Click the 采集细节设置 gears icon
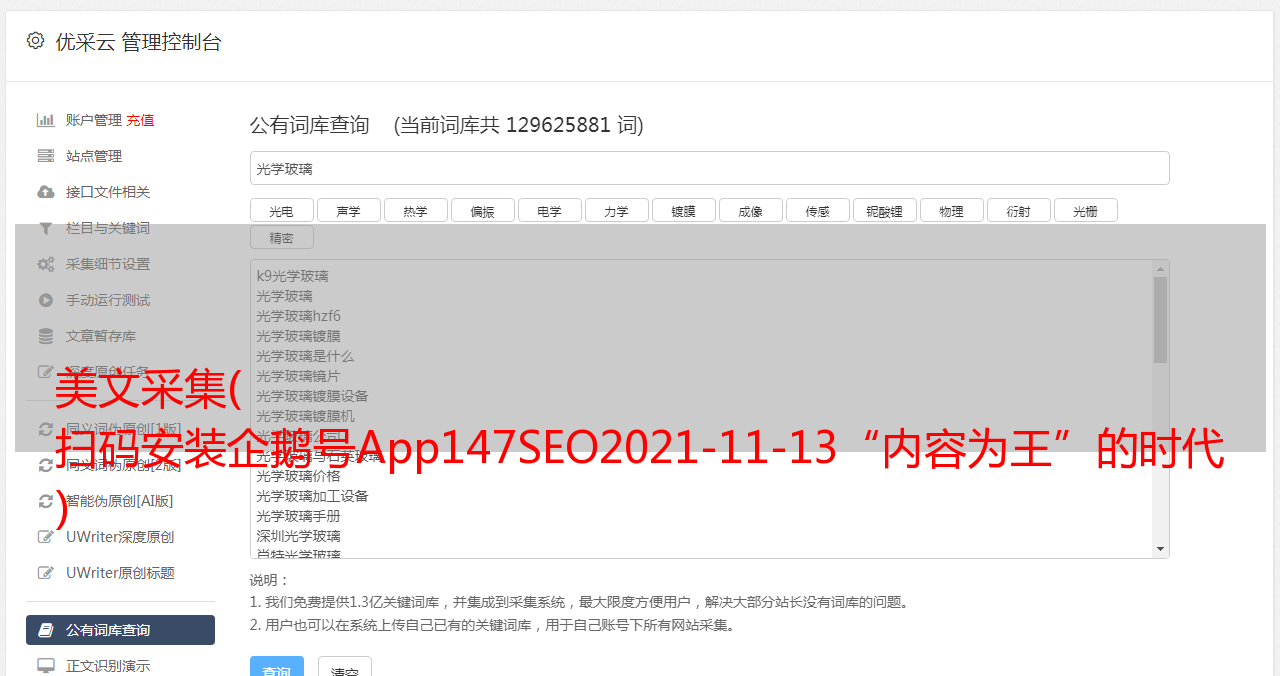Viewport: 1280px width, 676px height. [45, 264]
